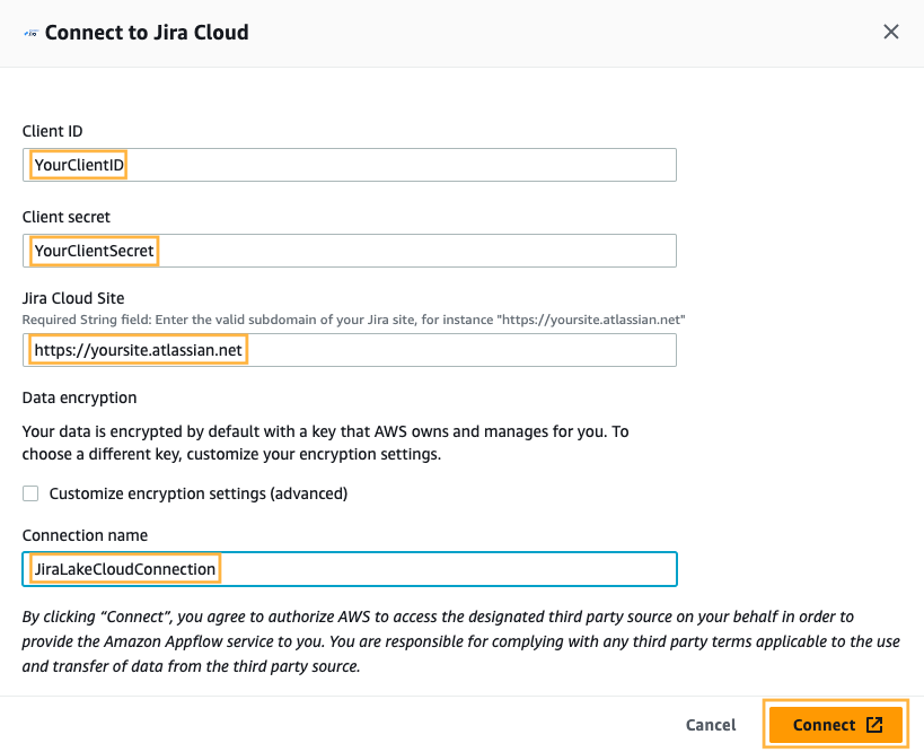Screen dimensions: 924x752
Task: Select the Jira Cloud Site URL field
Action: (350, 350)
